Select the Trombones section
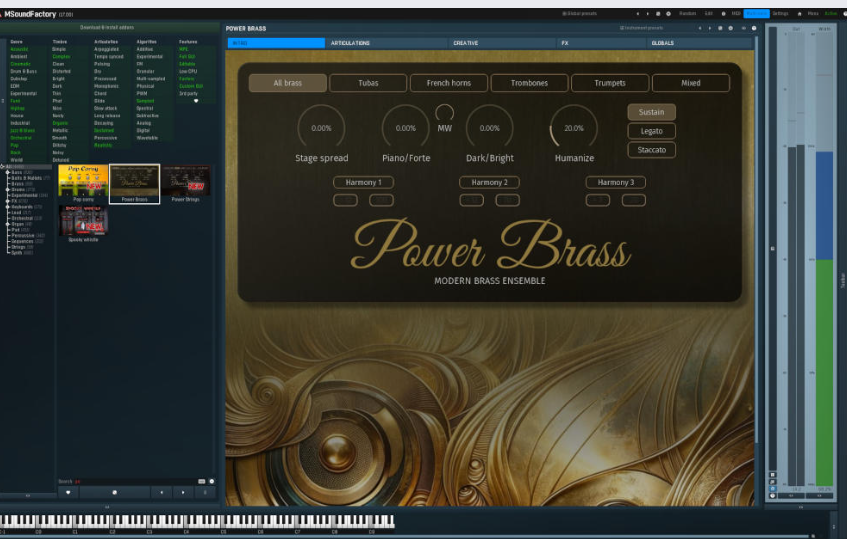Screen dimensions: 847x539 pos(529,83)
